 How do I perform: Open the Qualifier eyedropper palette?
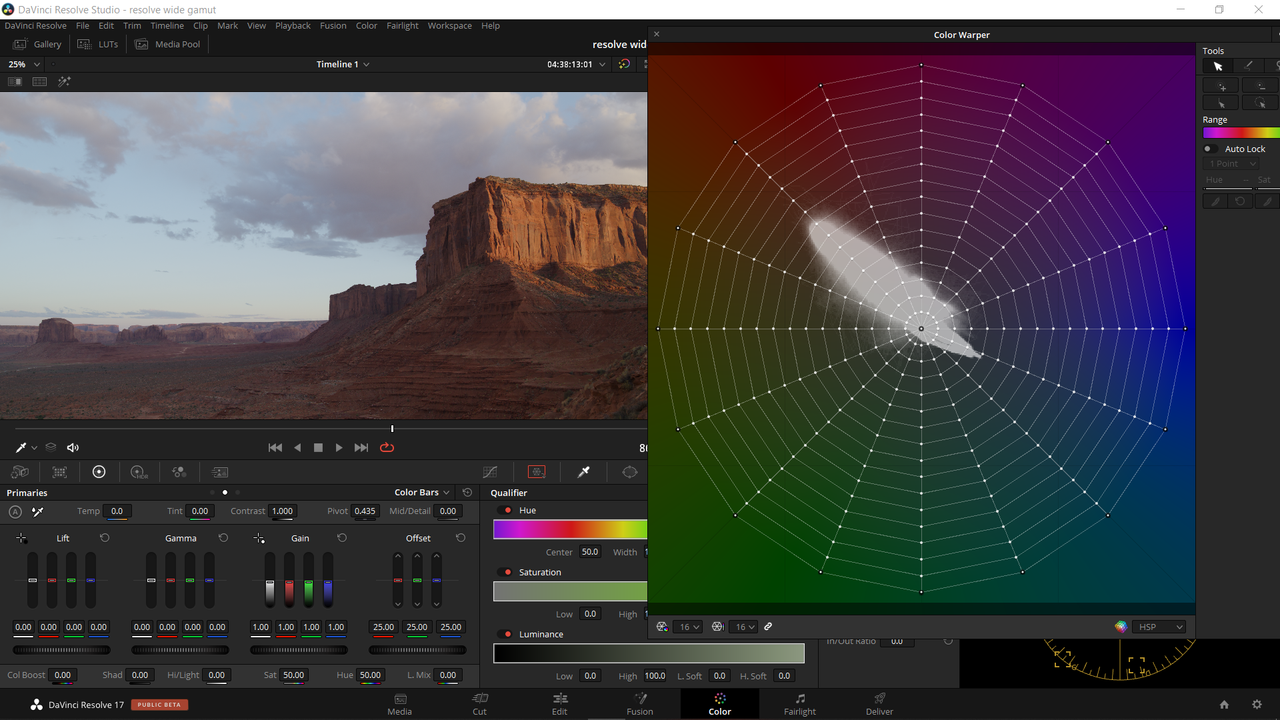pos(584,472)
